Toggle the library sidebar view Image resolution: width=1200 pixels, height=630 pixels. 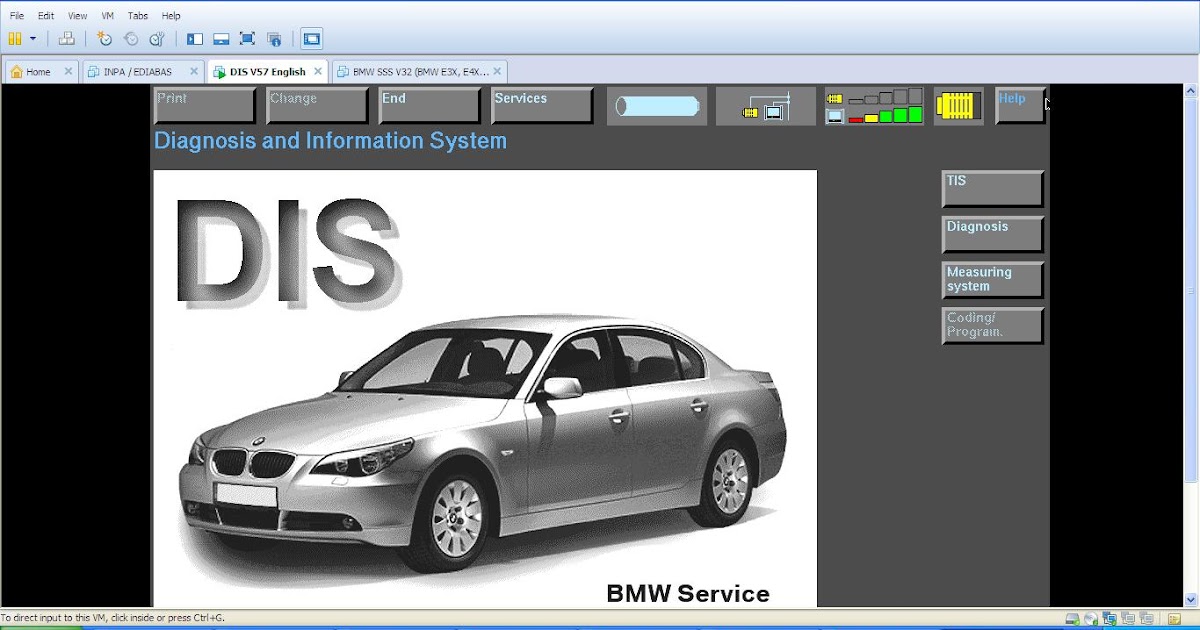pos(195,39)
